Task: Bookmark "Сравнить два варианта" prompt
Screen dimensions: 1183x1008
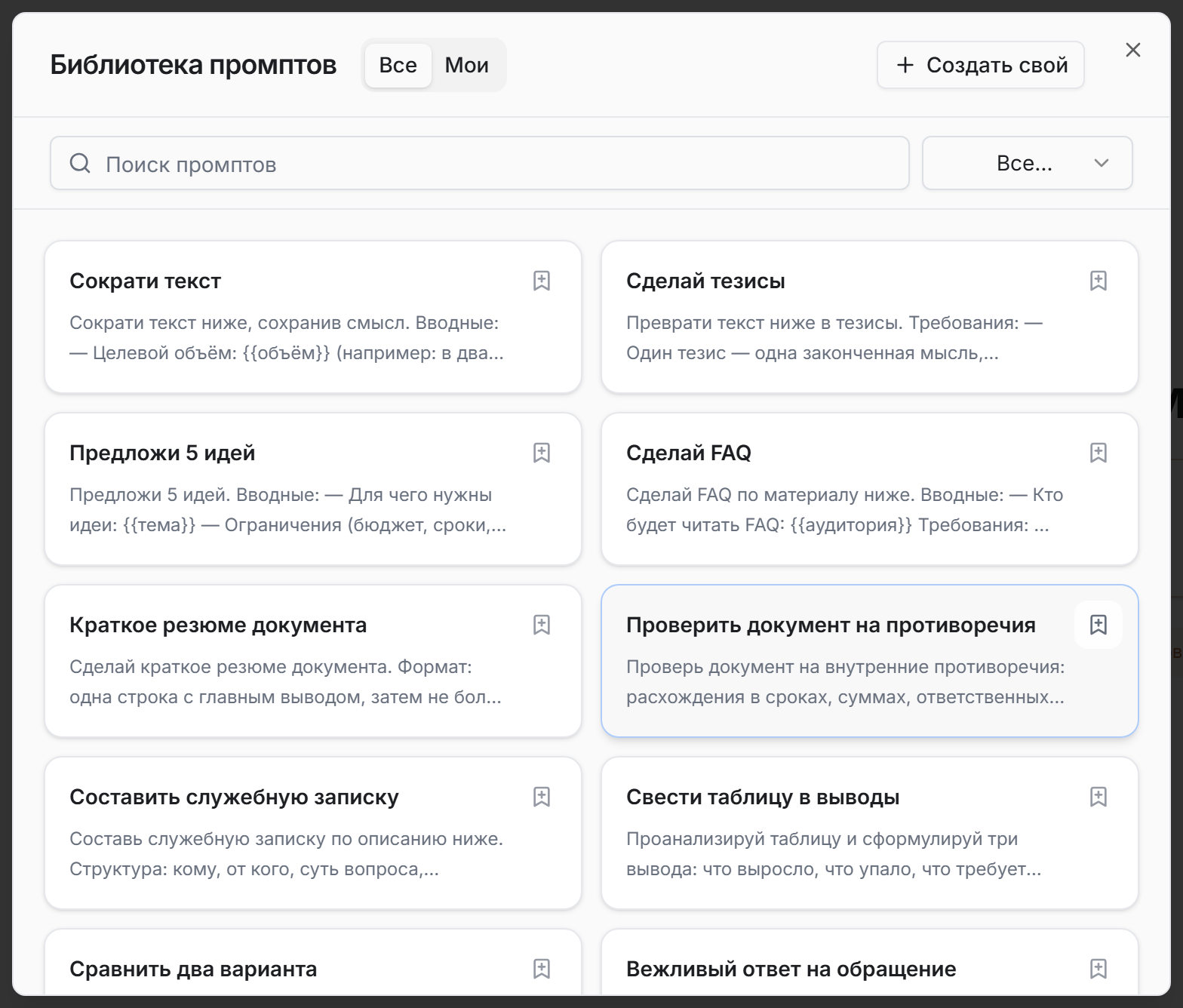Action: pos(542,969)
